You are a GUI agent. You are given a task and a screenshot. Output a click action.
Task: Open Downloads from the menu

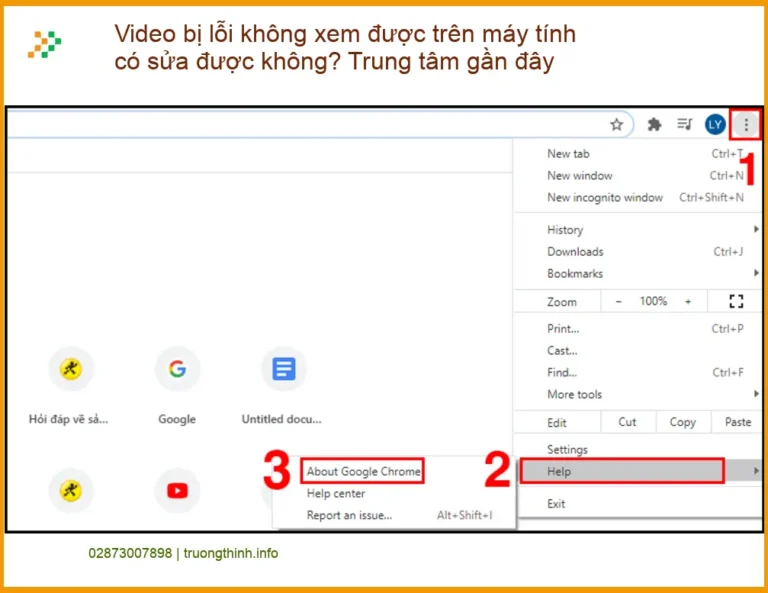(638, 252)
